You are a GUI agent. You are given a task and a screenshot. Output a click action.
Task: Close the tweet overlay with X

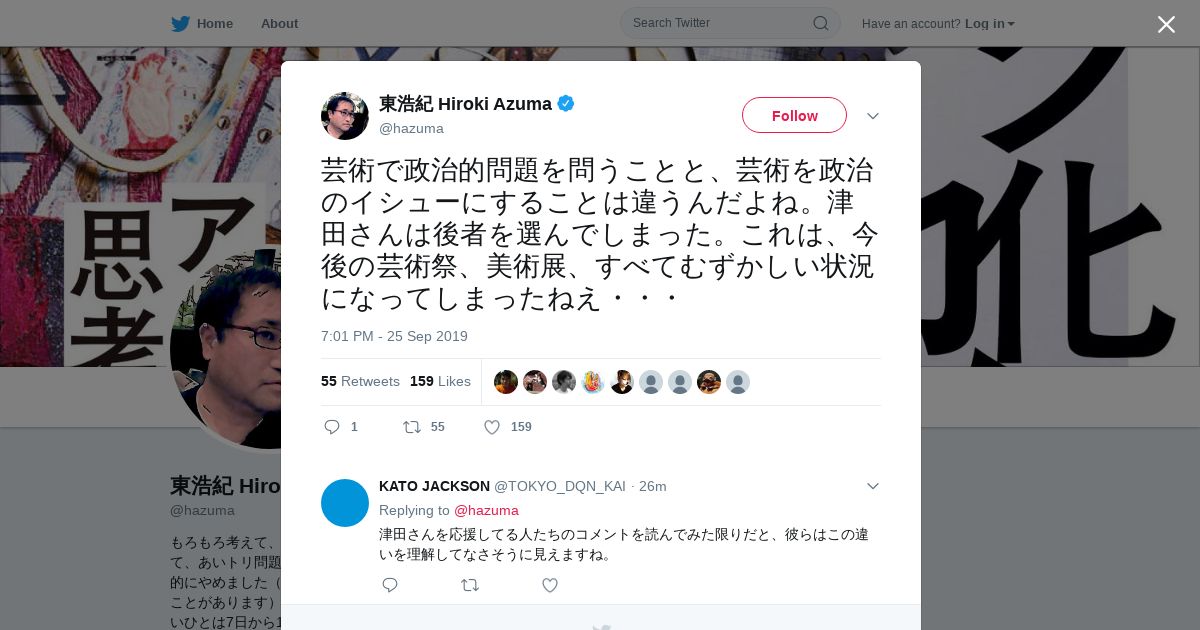(1166, 24)
